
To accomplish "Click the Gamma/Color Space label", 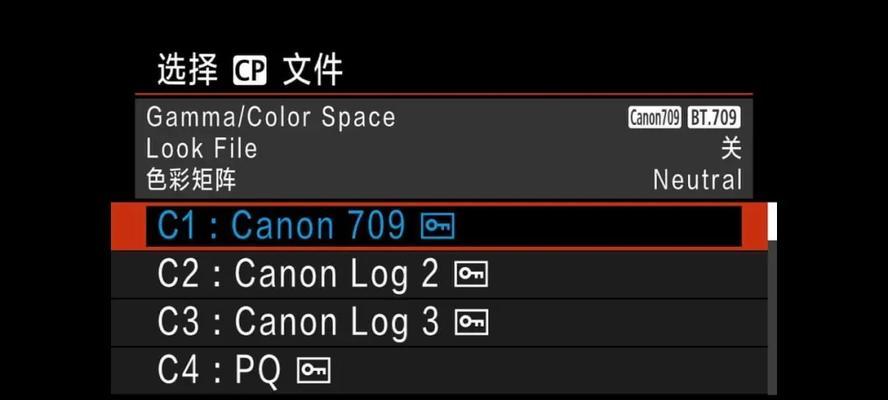I will [271, 117].
